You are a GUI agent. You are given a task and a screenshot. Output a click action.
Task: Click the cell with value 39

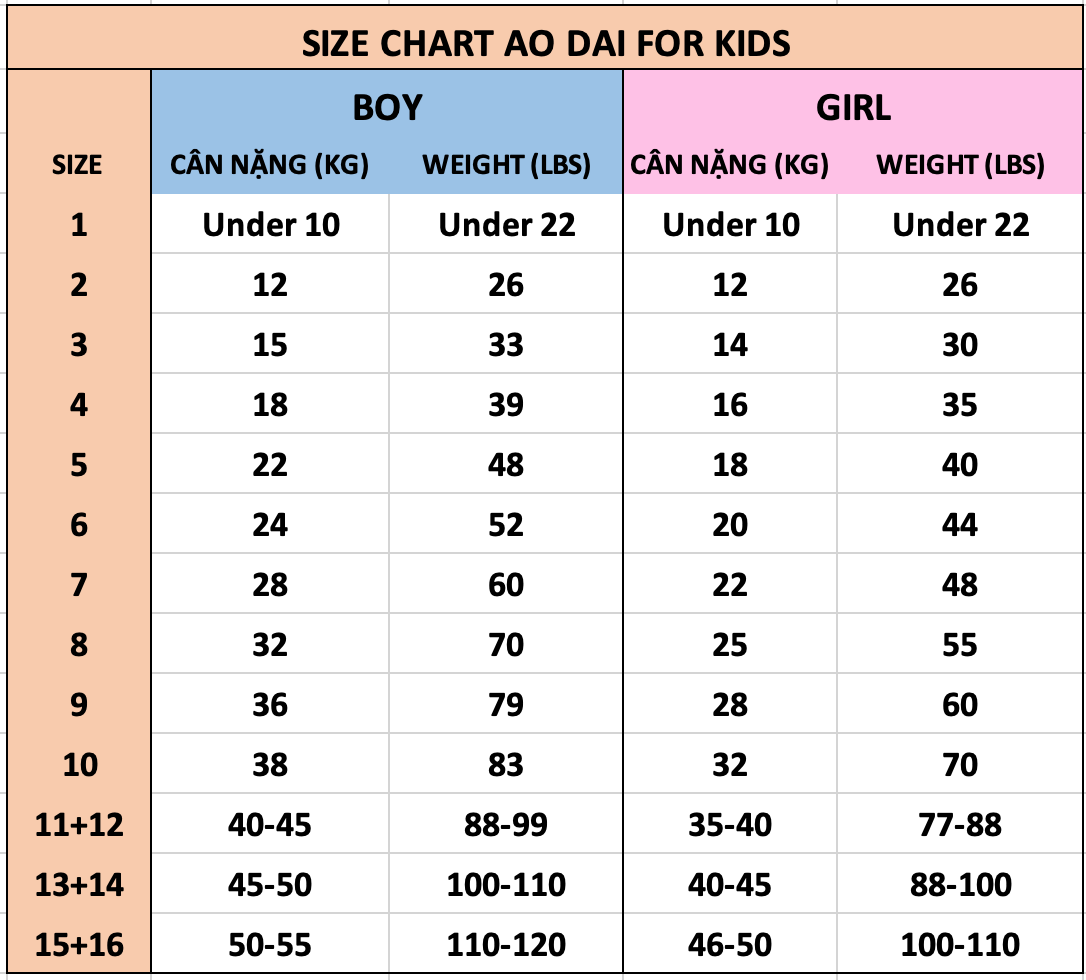coord(506,405)
